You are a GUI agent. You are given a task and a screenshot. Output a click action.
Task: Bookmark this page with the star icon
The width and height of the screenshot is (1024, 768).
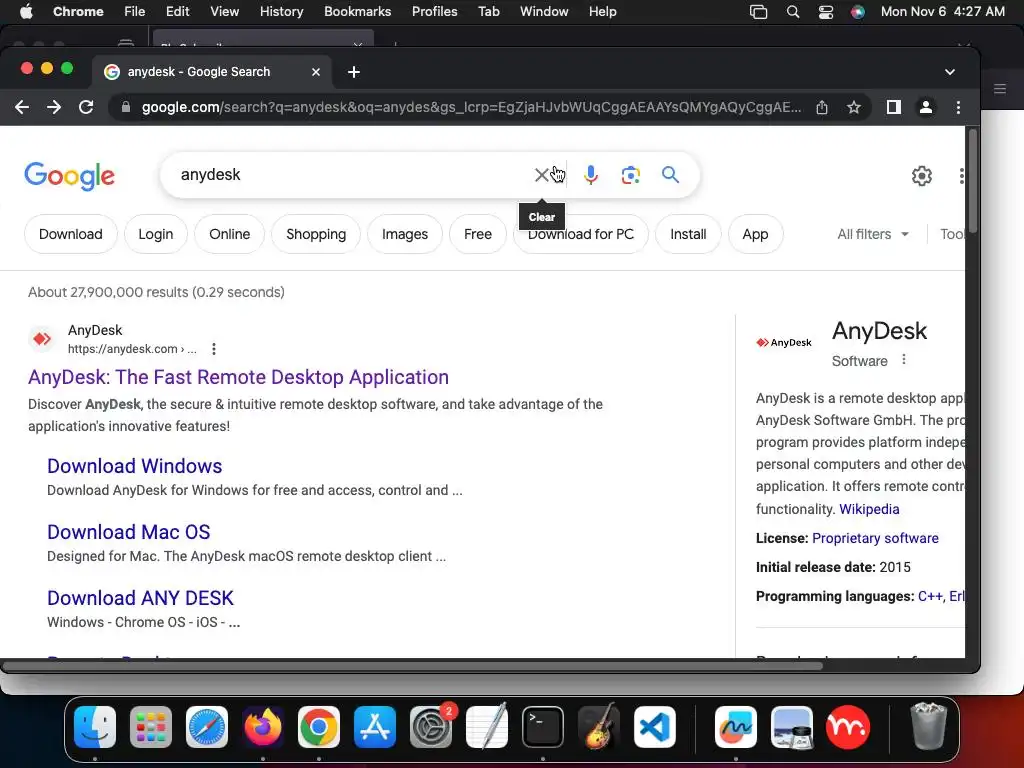tap(854, 107)
